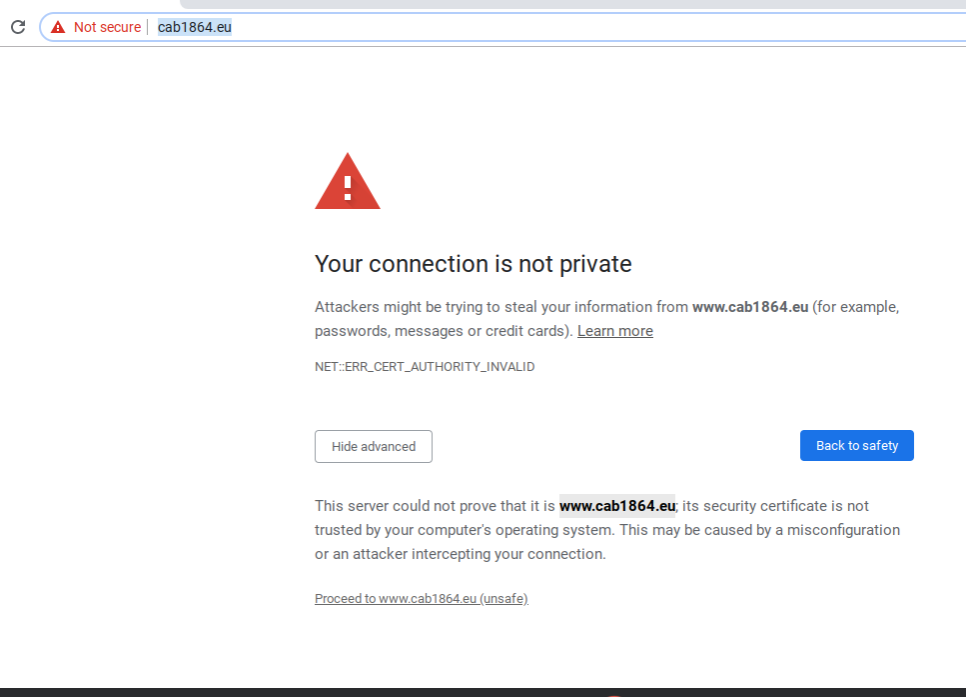Viewport: 966px width, 697px height.
Task: Click bold www.cab1864.eu in the attackers sentence
Action: (x=750, y=307)
